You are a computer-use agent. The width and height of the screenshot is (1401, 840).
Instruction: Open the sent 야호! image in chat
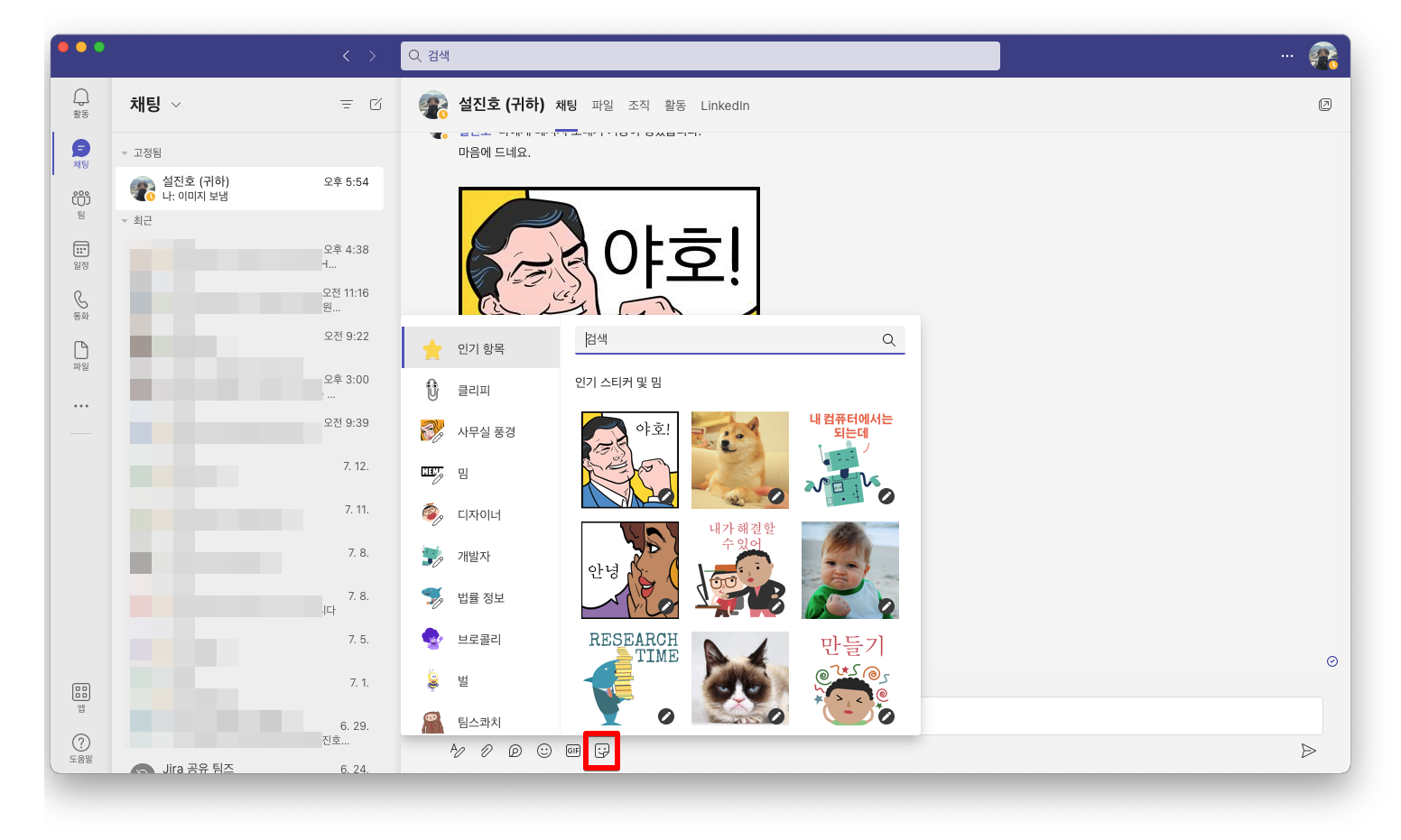tap(609, 251)
